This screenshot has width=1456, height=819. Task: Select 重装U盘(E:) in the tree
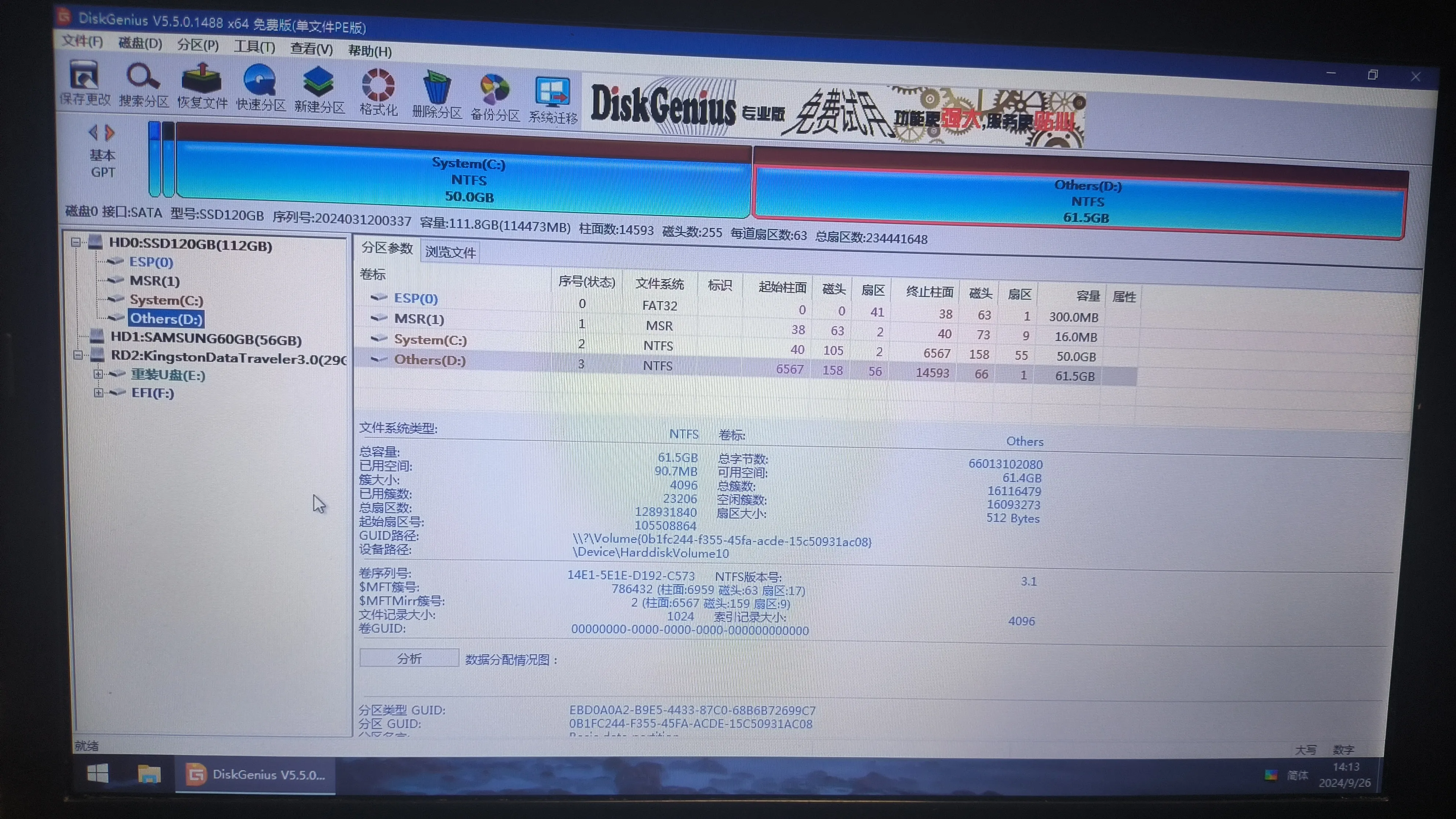168,375
